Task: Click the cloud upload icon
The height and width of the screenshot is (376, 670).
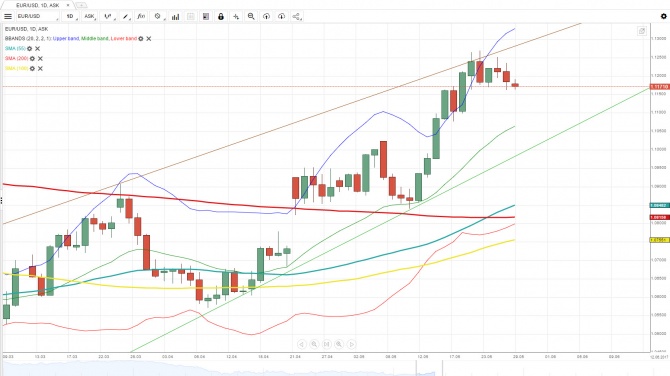Action: click(x=266, y=17)
